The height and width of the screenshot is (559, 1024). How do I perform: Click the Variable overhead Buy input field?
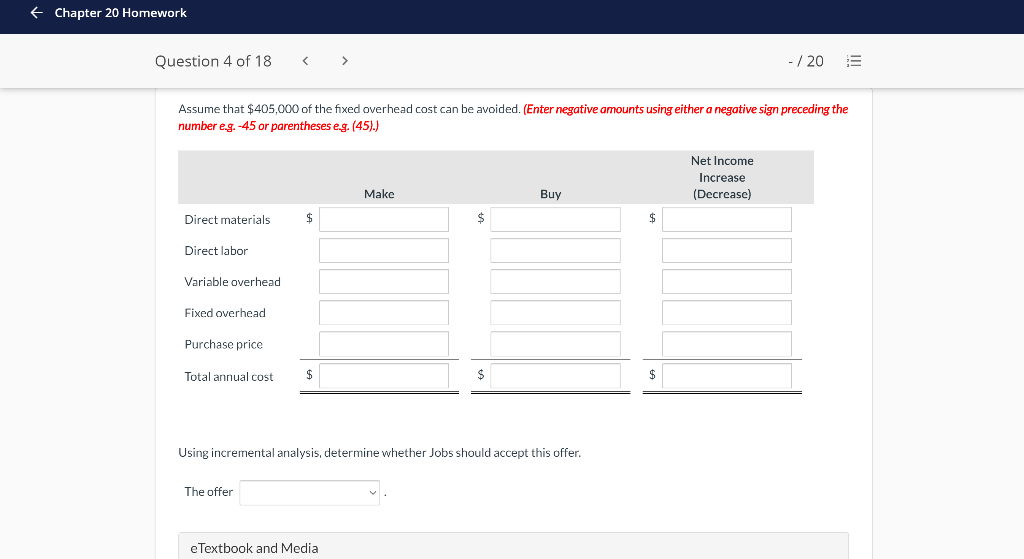(555, 281)
